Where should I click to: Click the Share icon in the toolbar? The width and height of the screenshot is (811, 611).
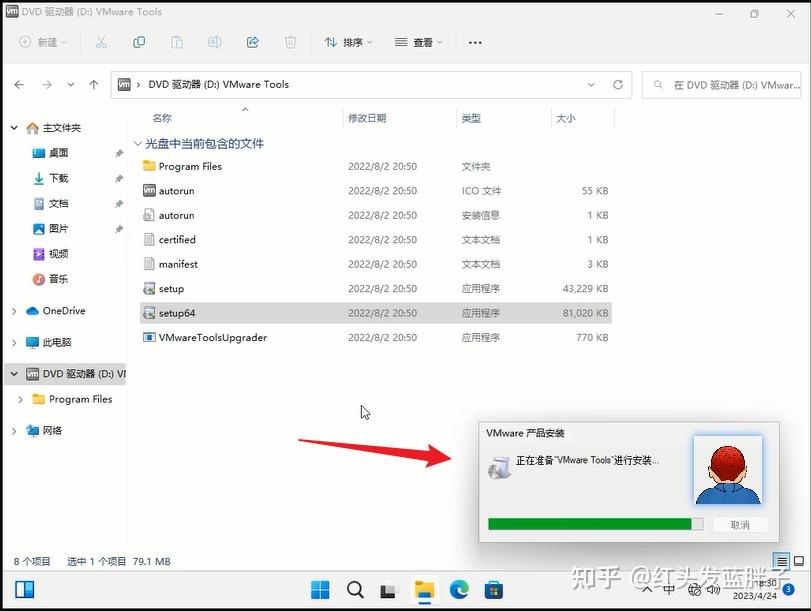coord(252,42)
